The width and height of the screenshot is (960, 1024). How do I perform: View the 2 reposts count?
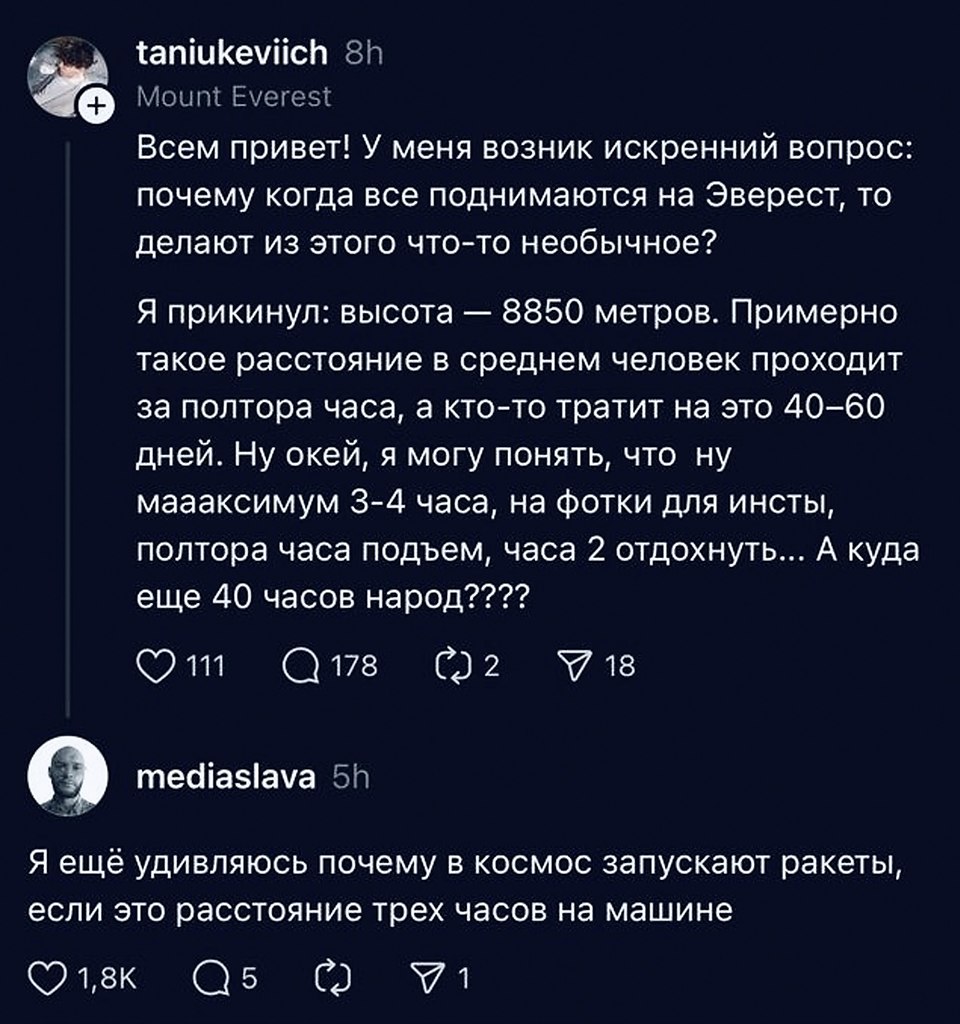pyautogui.click(x=493, y=661)
